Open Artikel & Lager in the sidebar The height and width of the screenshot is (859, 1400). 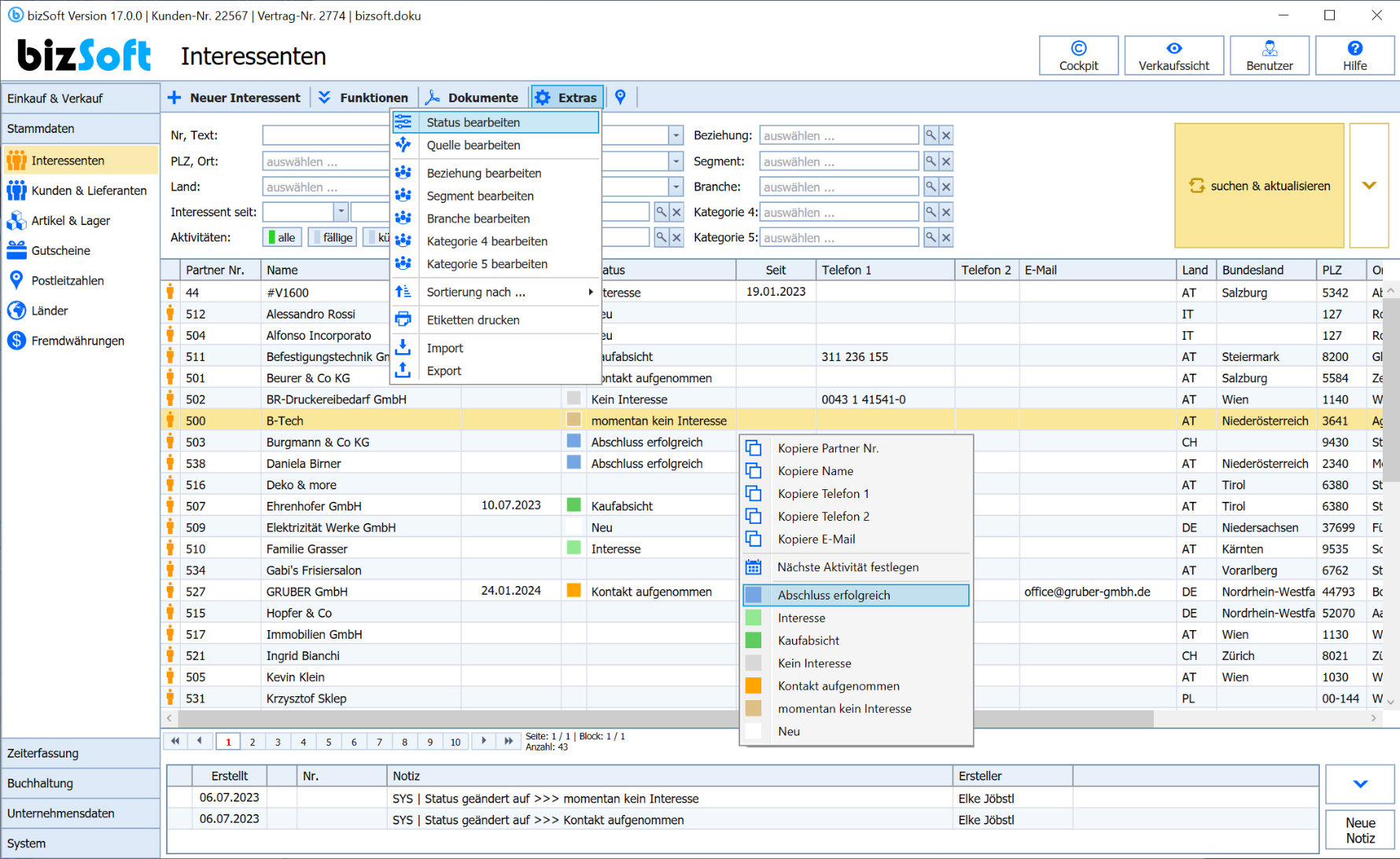coord(80,220)
